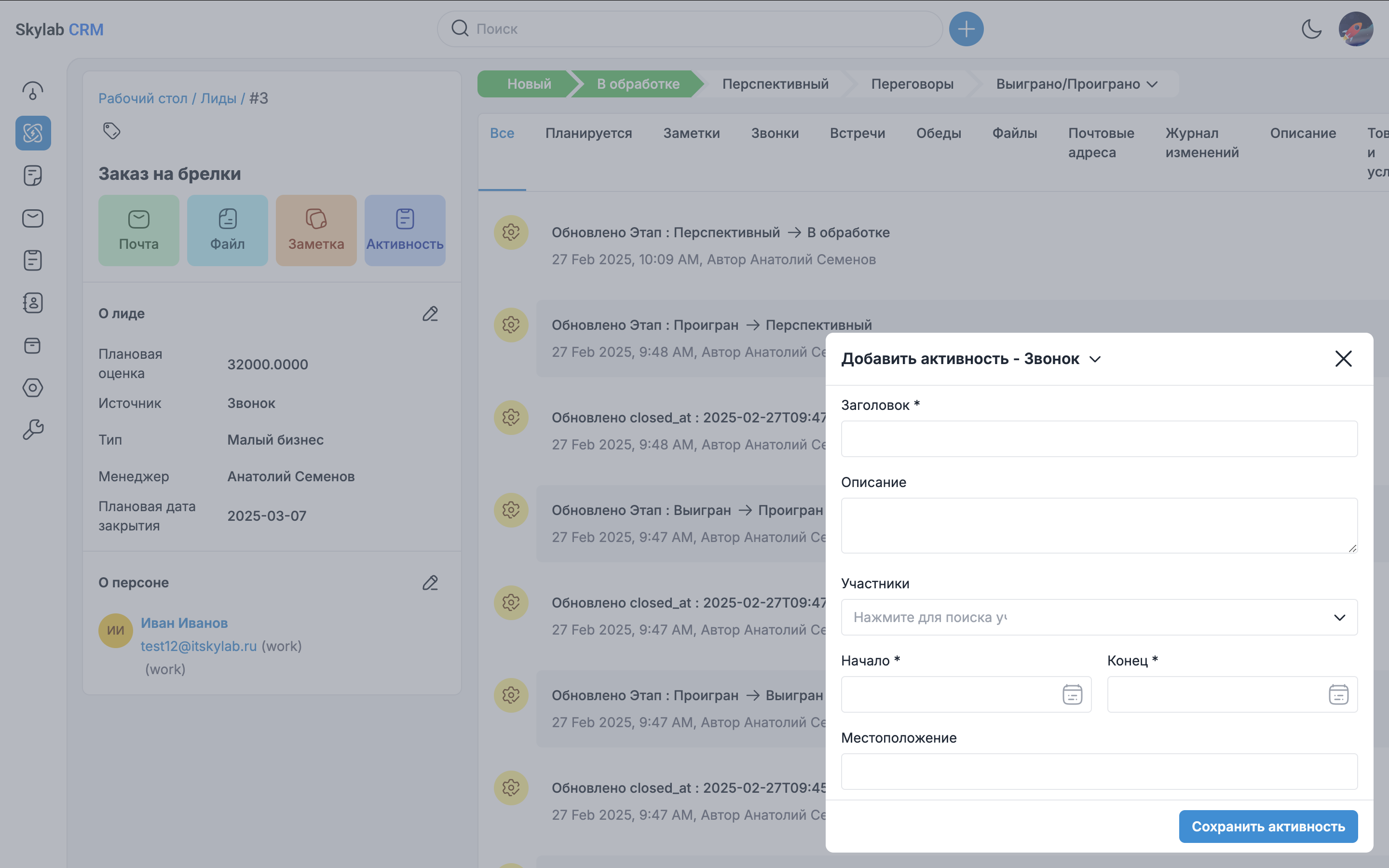1389x868 pixels.
Task: Open 'Лиды' breadcrumb link
Action: (x=218, y=99)
